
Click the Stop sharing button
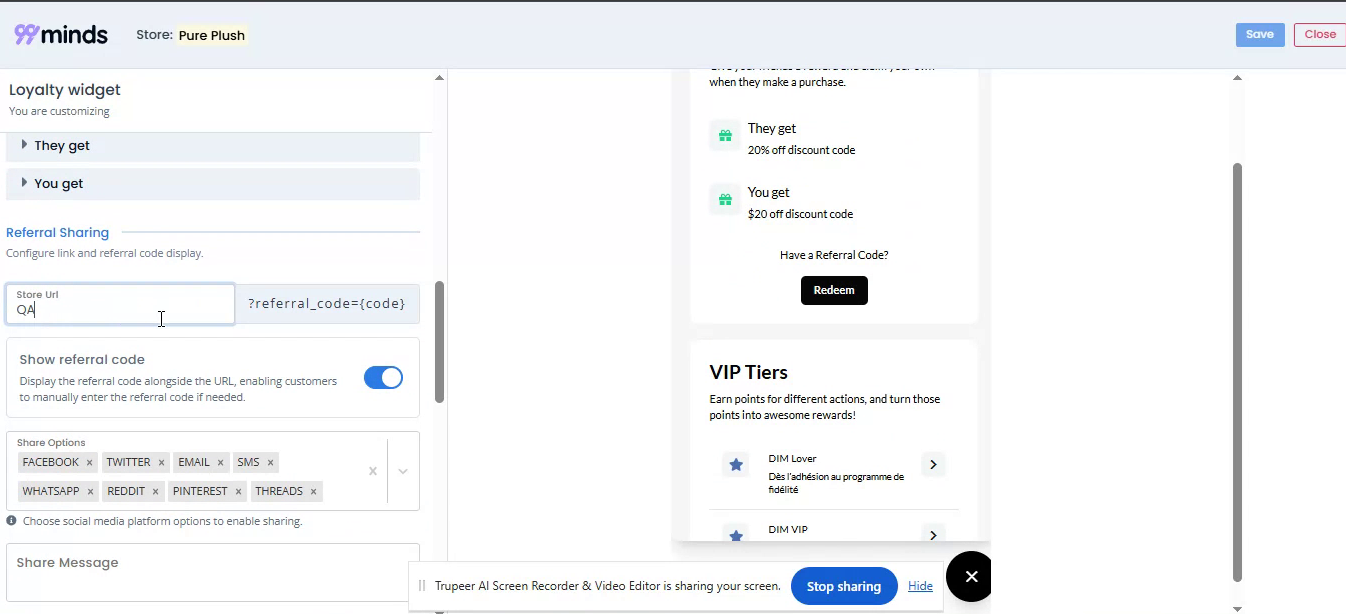(844, 586)
